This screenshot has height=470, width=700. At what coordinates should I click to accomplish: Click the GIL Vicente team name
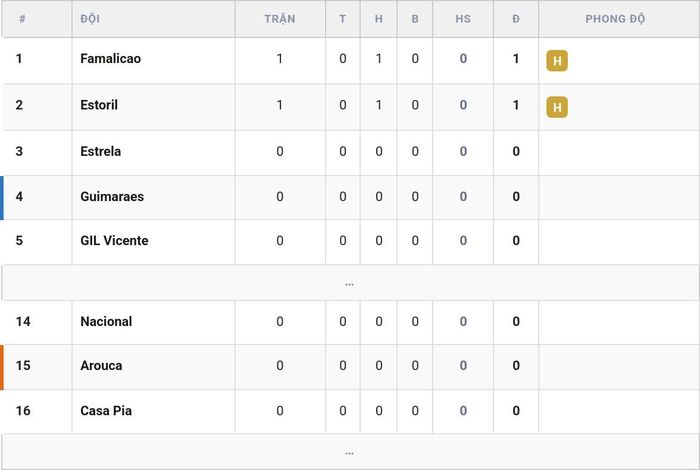[x=114, y=241]
